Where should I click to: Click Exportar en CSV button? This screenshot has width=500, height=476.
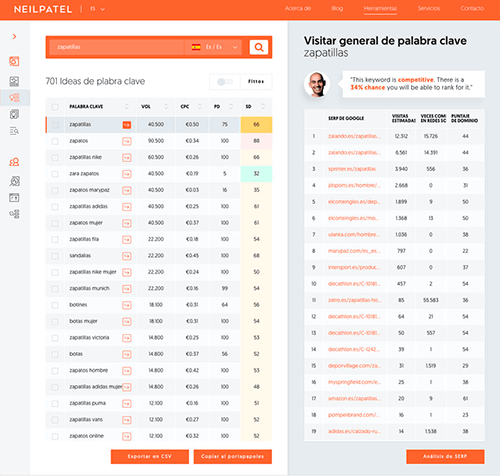[x=150, y=456]
